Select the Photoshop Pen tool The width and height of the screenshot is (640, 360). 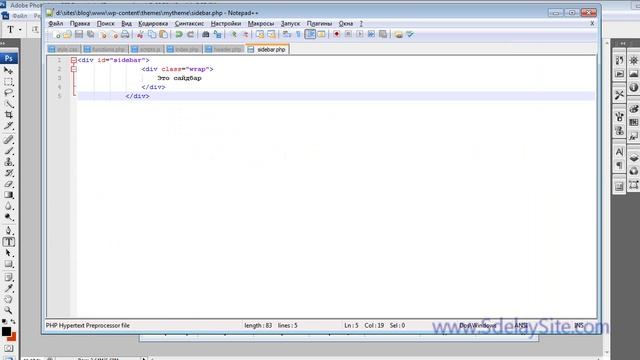[8, 231]
